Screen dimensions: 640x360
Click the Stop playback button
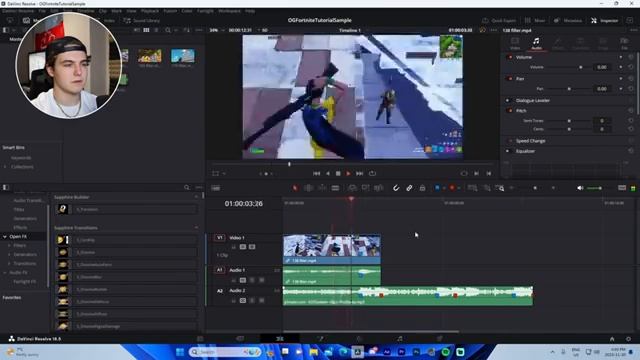click(x=338, y=173)
